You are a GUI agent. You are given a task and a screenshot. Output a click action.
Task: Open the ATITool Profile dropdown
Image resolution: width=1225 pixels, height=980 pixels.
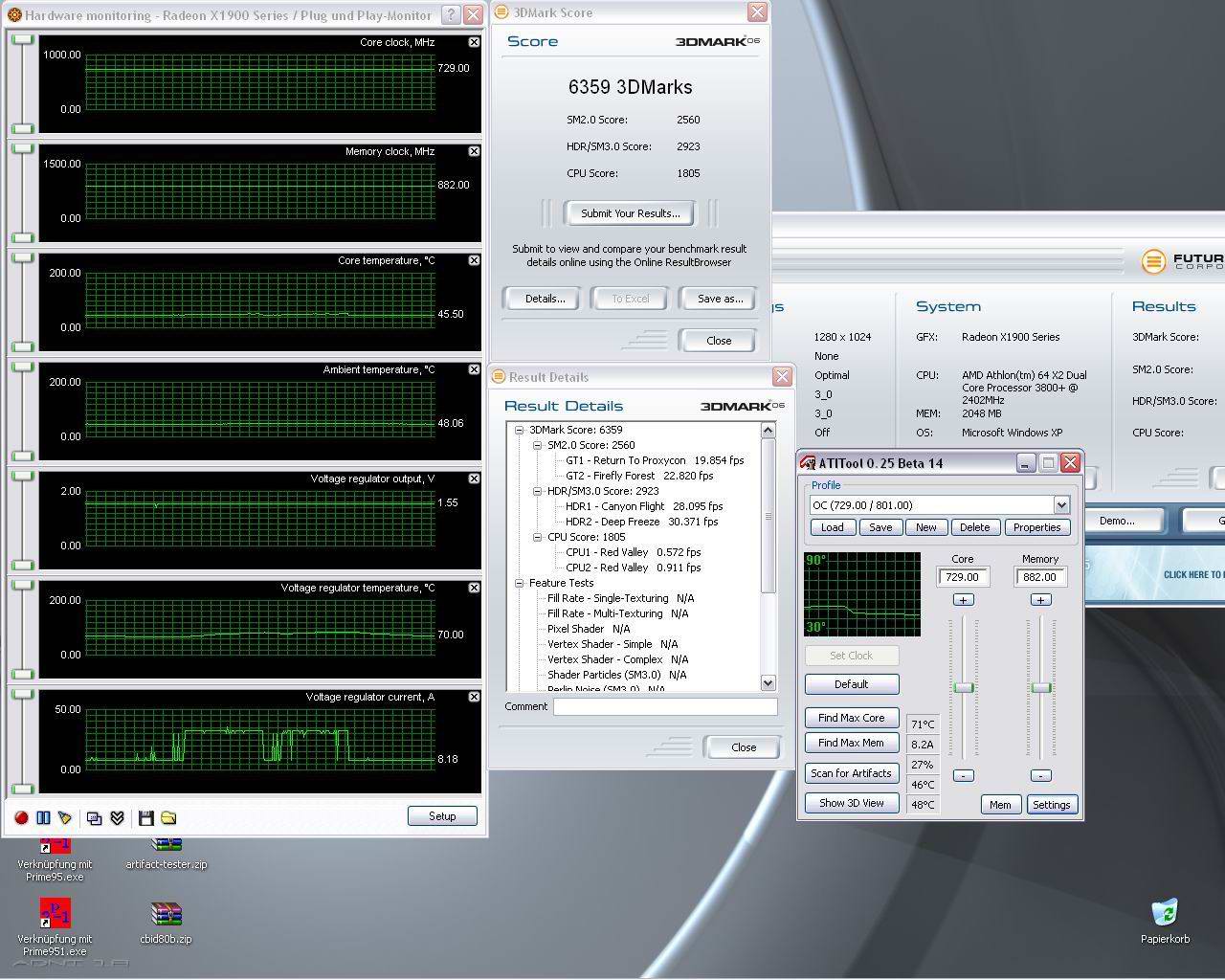[1060, 505]
